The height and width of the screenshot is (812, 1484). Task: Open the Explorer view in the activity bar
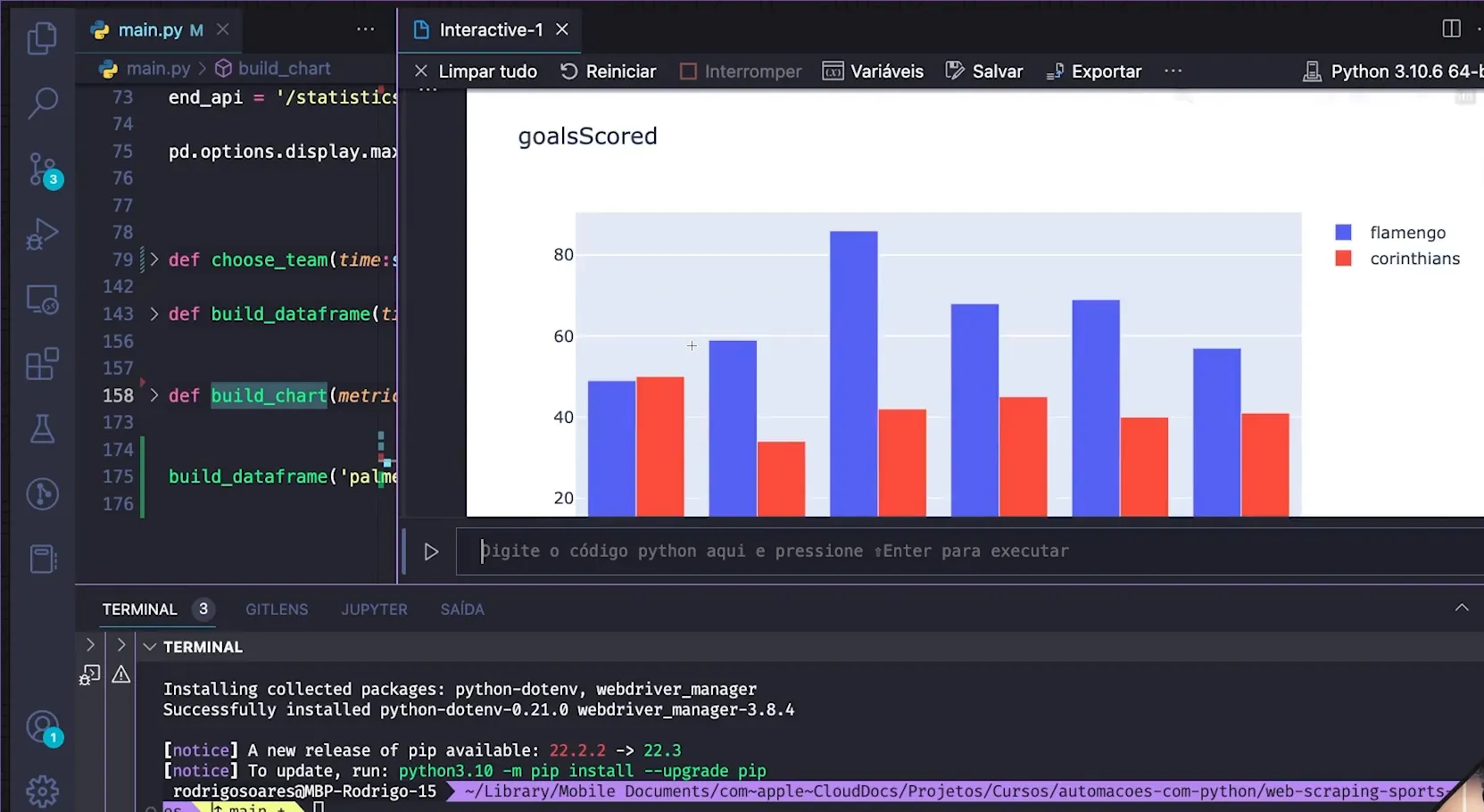tap(42, 37)
